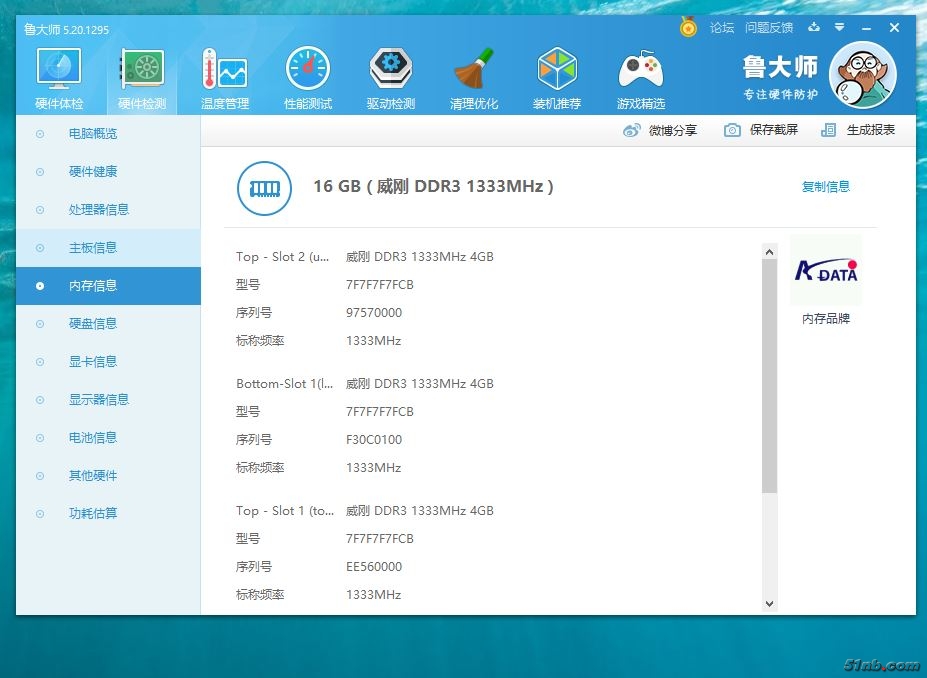Screen dimensions: 927x678
Task: Select 处理器信息 in sidebar
Action: tap(108, 210)
